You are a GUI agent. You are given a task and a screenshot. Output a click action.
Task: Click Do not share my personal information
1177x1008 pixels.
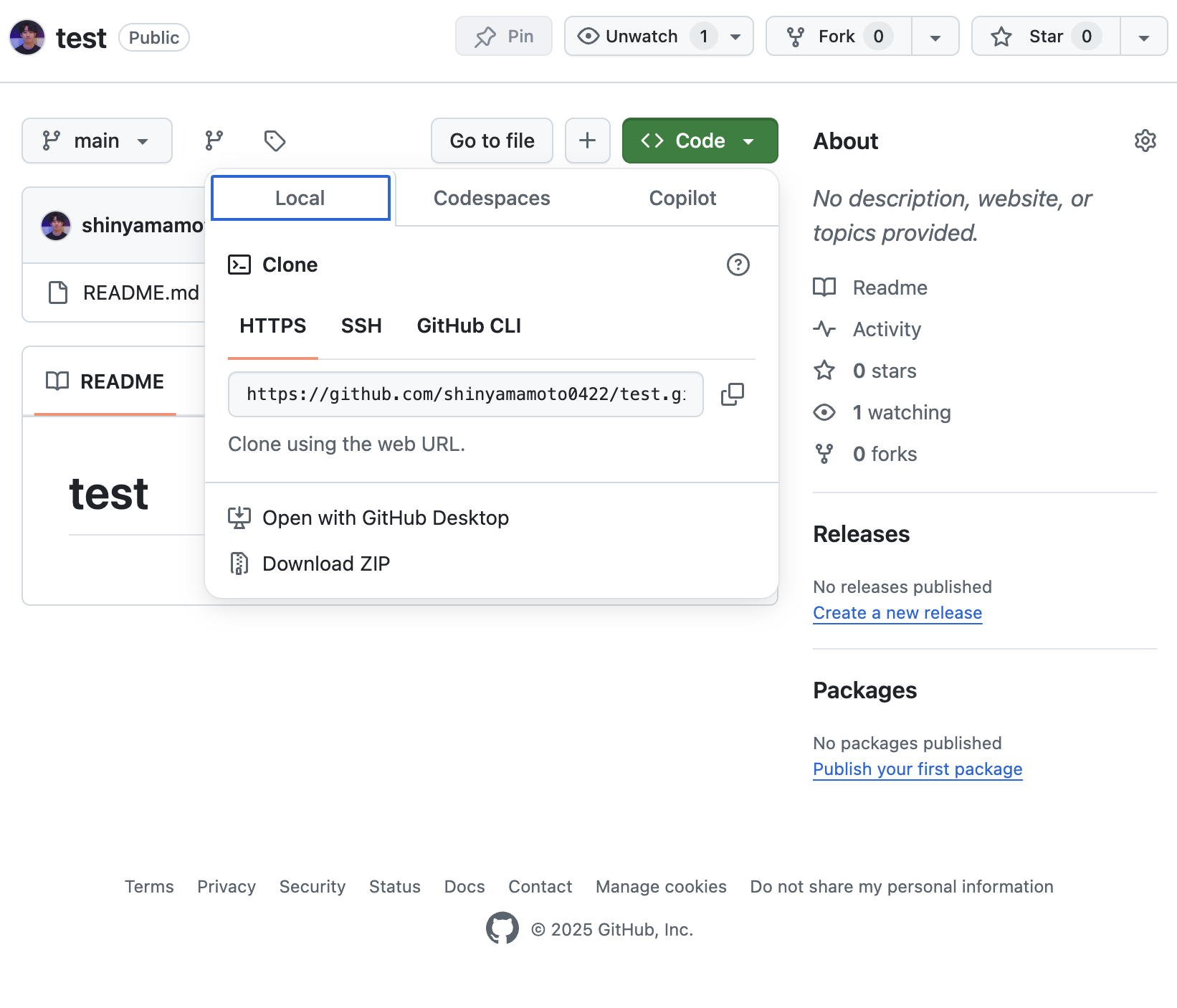tap(902, 887)
